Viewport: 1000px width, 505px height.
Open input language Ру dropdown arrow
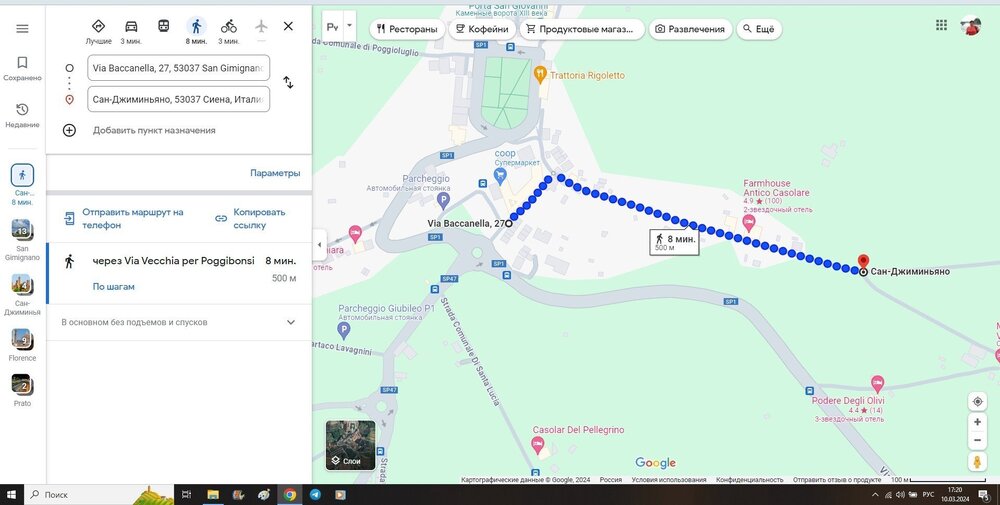349,26
